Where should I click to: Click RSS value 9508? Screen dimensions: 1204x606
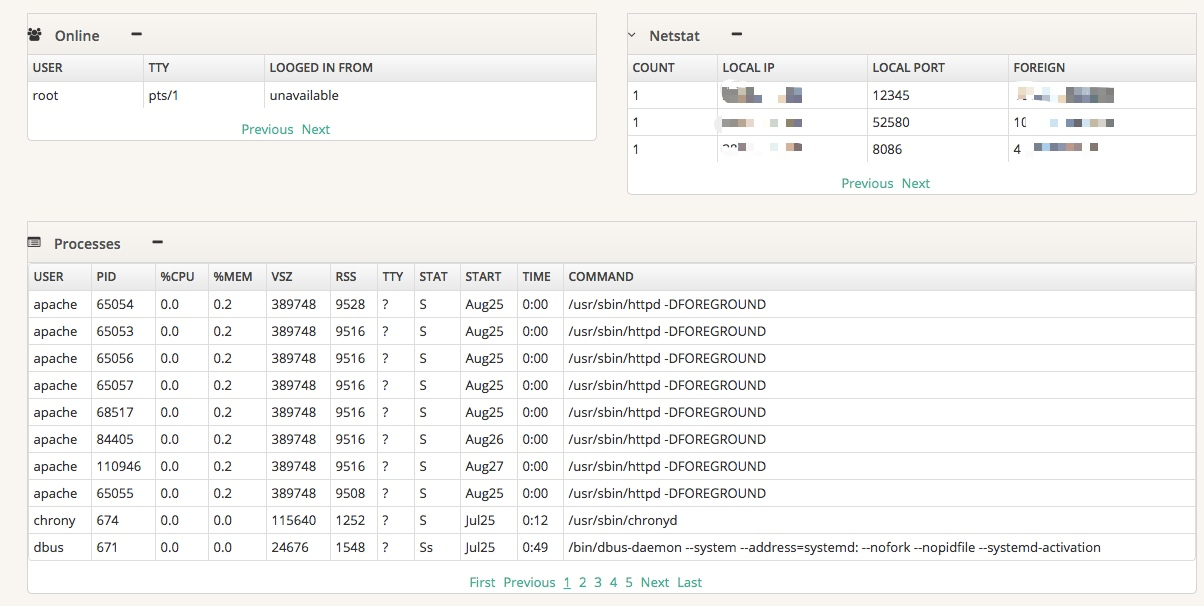(x=352, y=493)
